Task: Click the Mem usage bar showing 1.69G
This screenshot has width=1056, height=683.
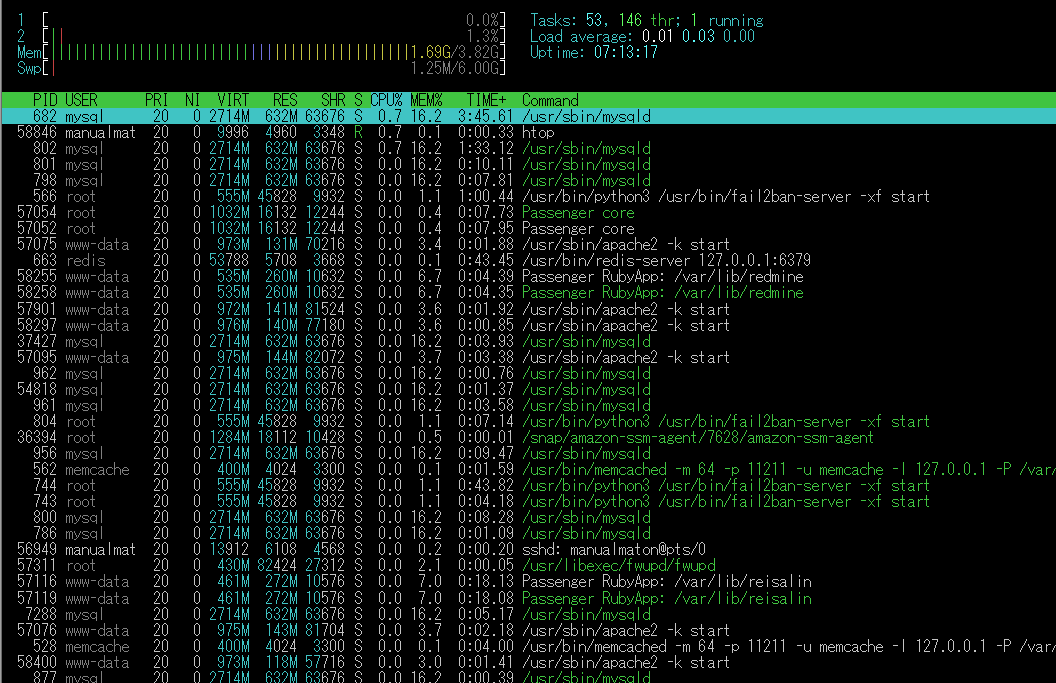Action: pos(270,48)
